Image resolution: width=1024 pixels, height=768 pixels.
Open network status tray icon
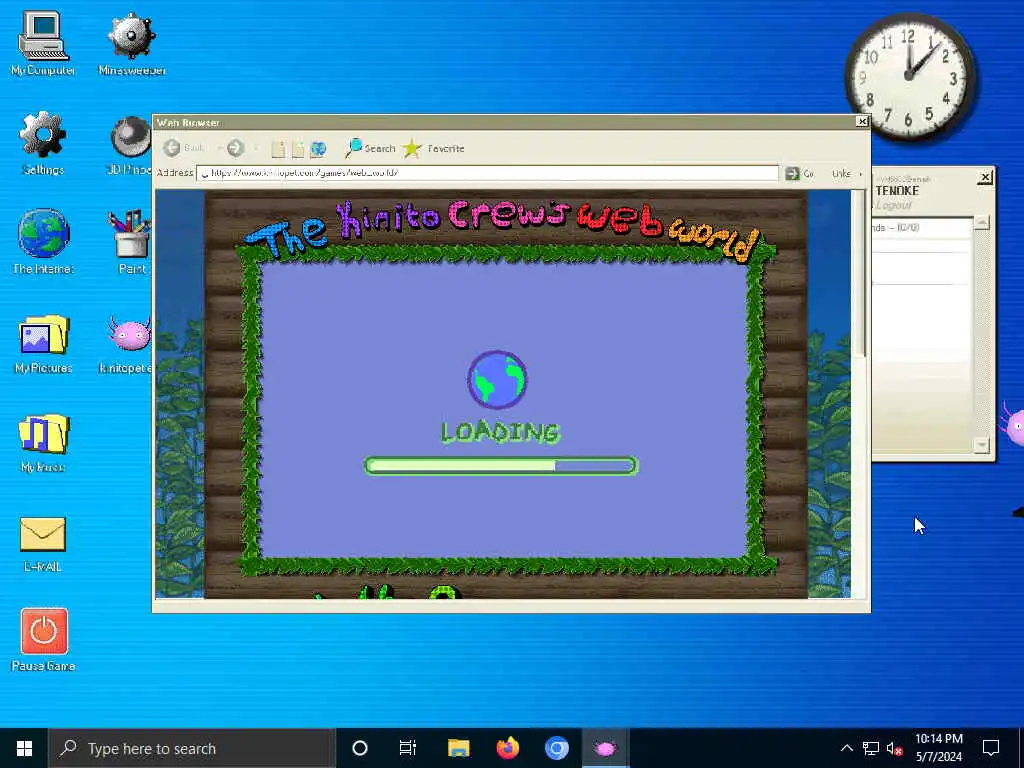(871, 748)
